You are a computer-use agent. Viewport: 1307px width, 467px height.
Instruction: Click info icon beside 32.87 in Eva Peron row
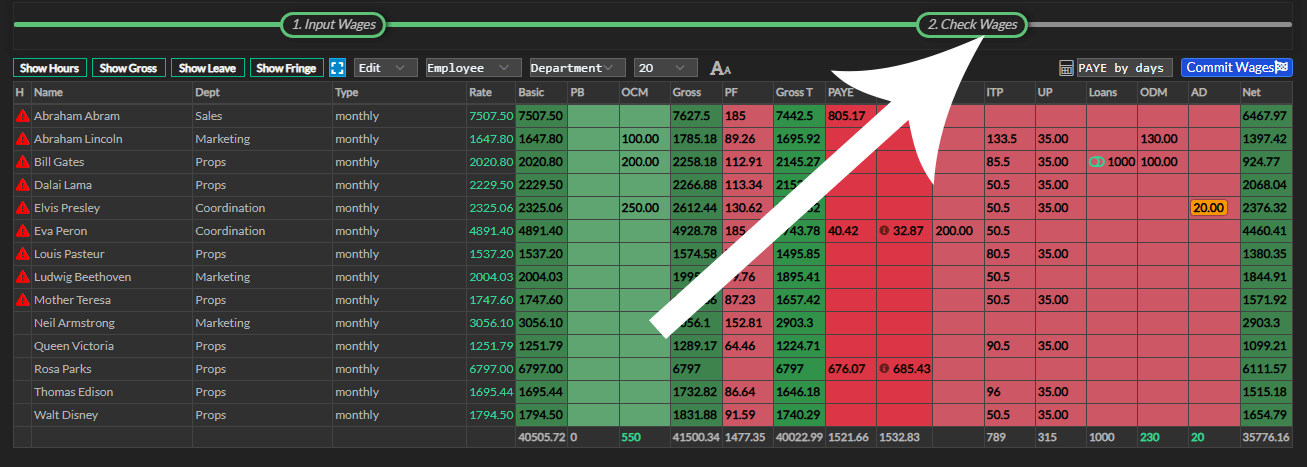pos(884,231)
